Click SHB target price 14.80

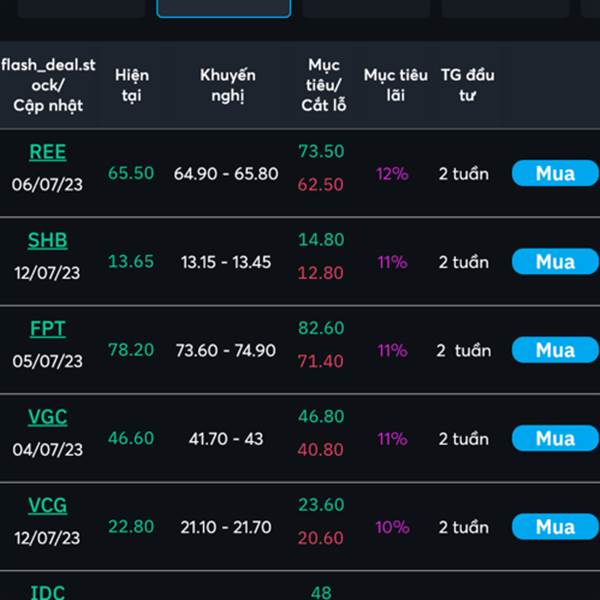(x=321, y=240)
